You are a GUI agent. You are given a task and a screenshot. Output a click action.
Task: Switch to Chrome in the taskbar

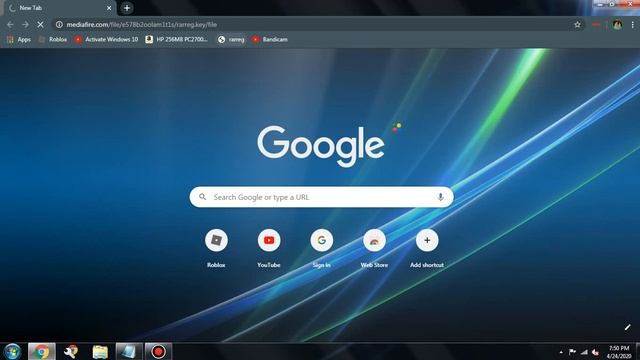click(x=42, y=351)
